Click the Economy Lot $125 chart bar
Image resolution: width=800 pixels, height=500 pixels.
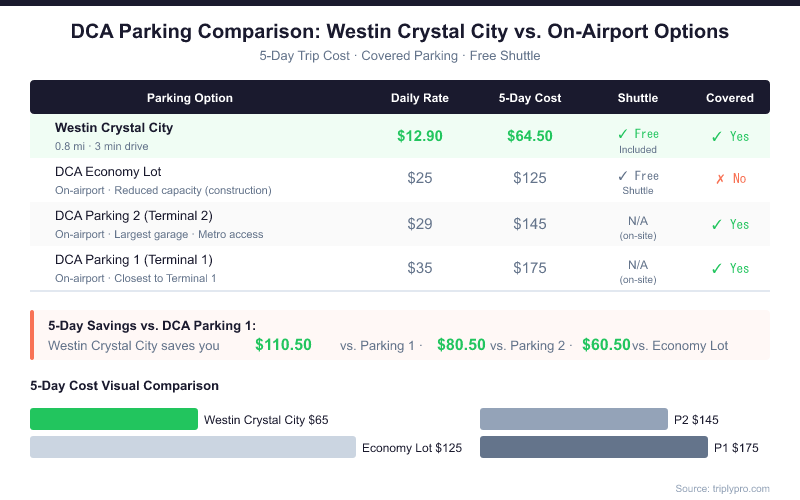193,447
